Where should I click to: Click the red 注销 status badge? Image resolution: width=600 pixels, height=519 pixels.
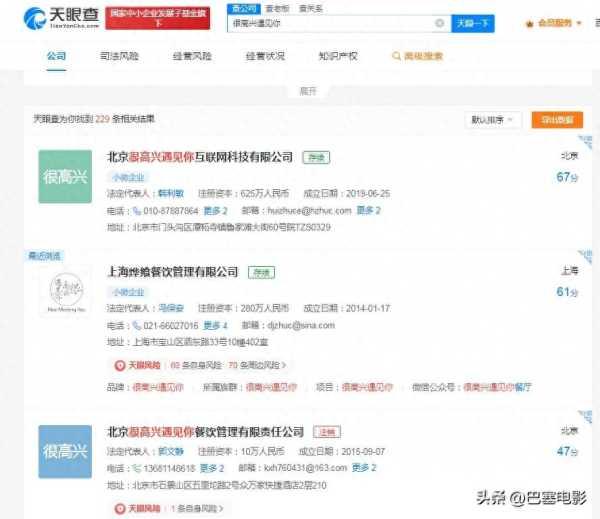[x=327, y=432]
